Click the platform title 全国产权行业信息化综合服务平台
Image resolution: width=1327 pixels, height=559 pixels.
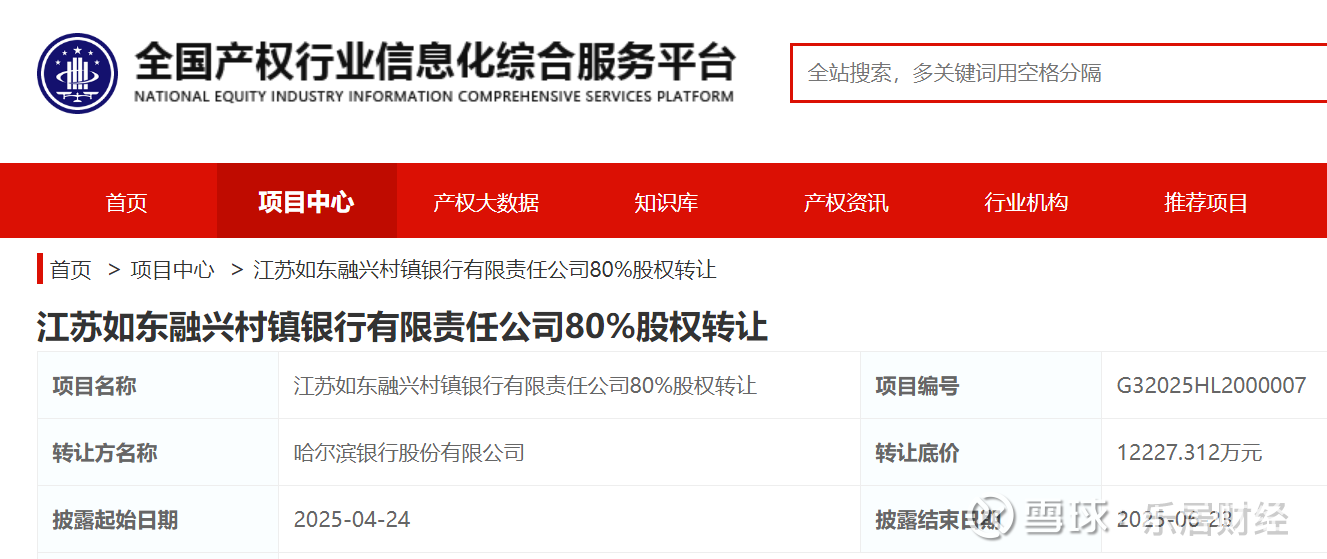coord(435,62)
